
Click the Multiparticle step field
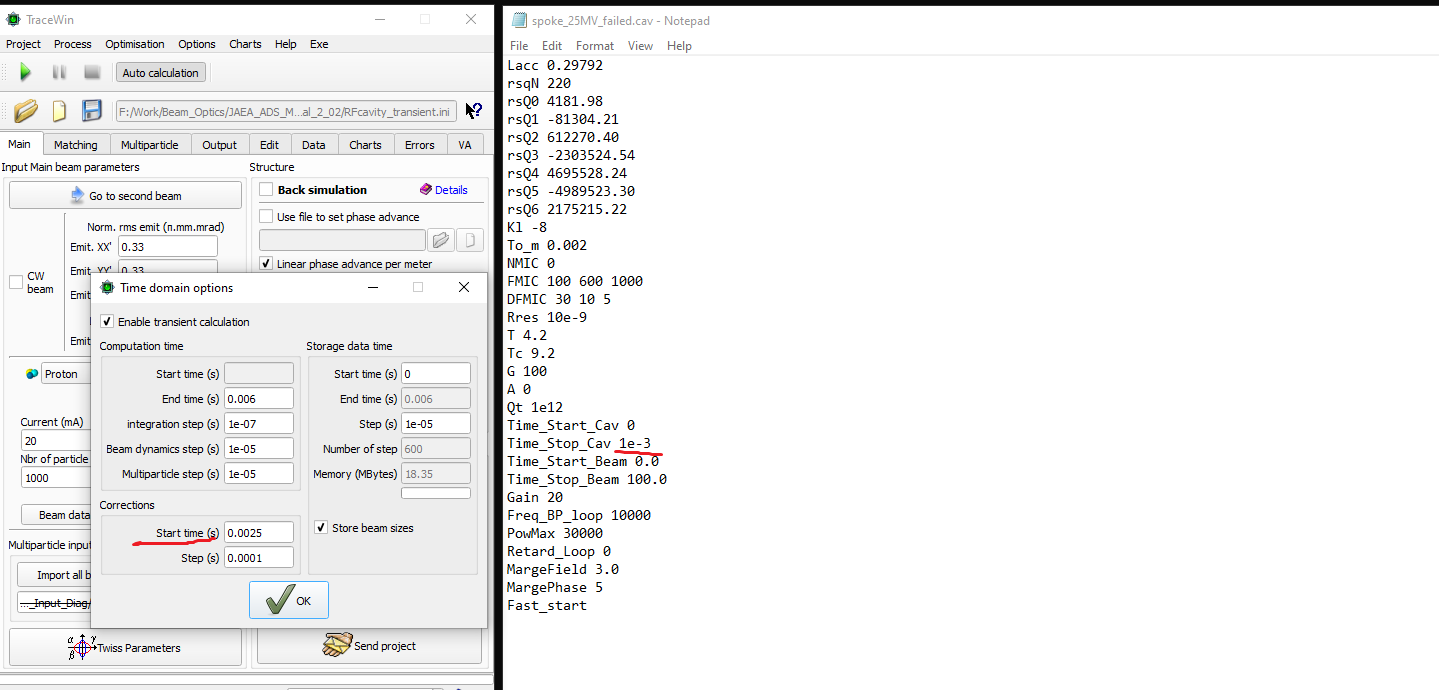coord(259,474)
